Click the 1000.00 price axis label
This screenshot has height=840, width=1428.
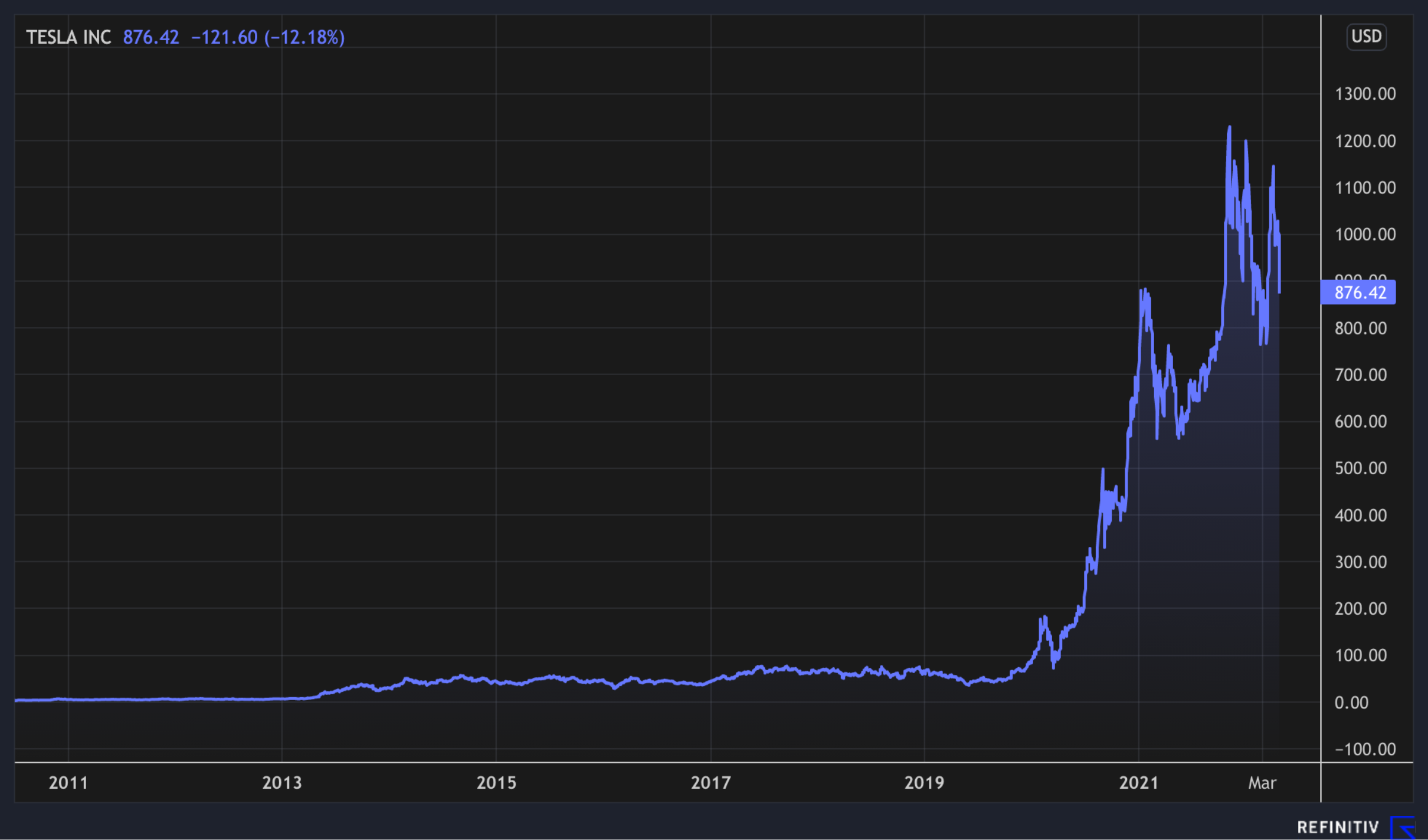point(1365,234)
